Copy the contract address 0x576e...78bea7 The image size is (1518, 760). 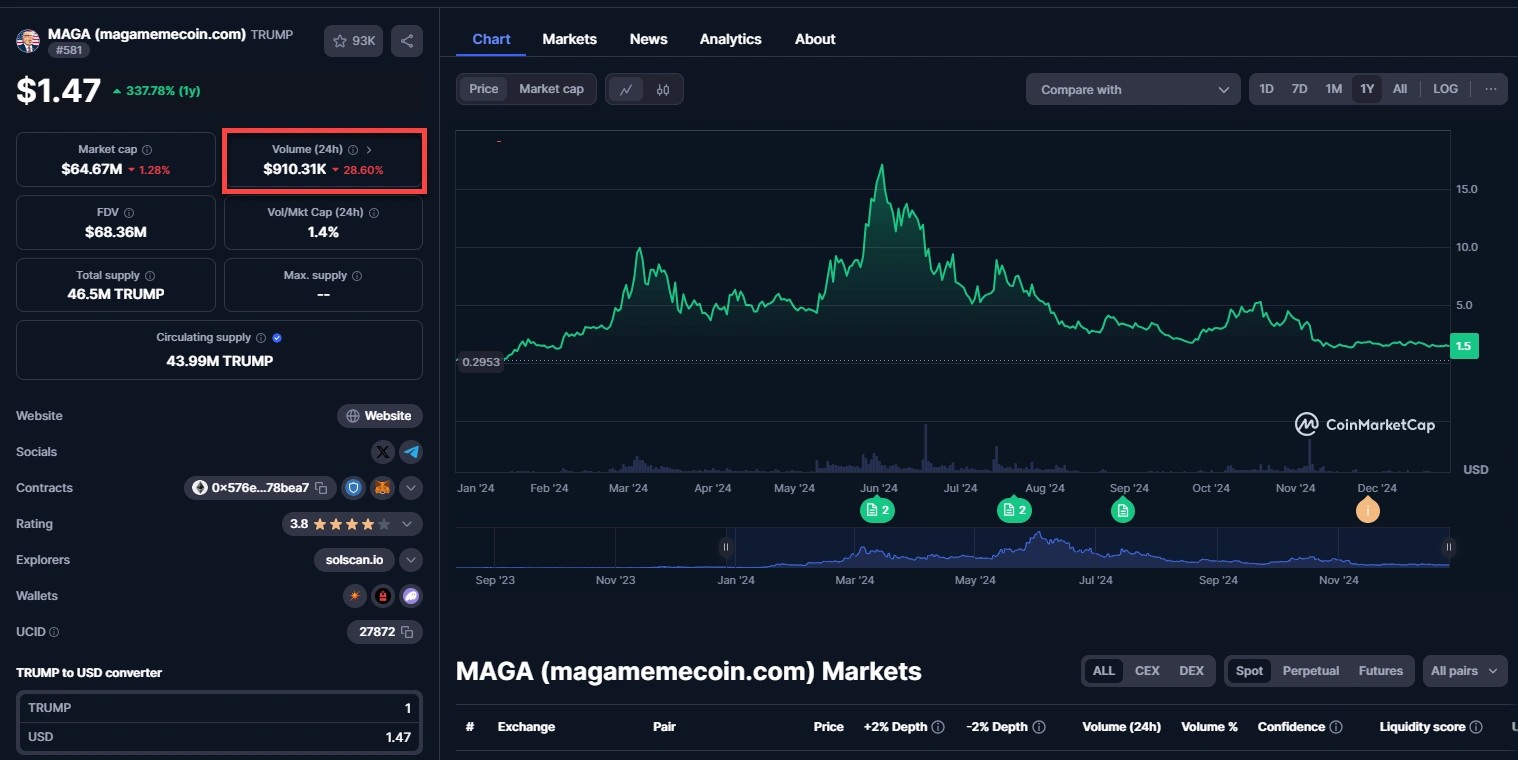click(321, 488)
